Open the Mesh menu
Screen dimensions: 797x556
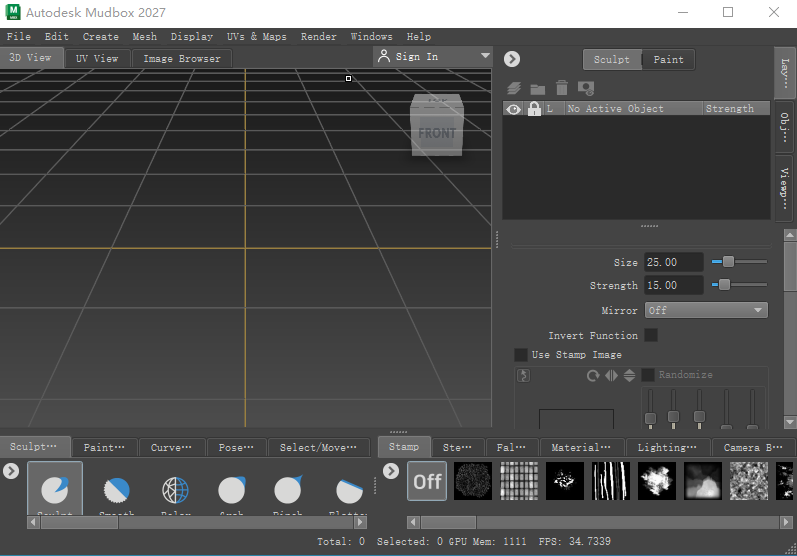pos(145,37)
